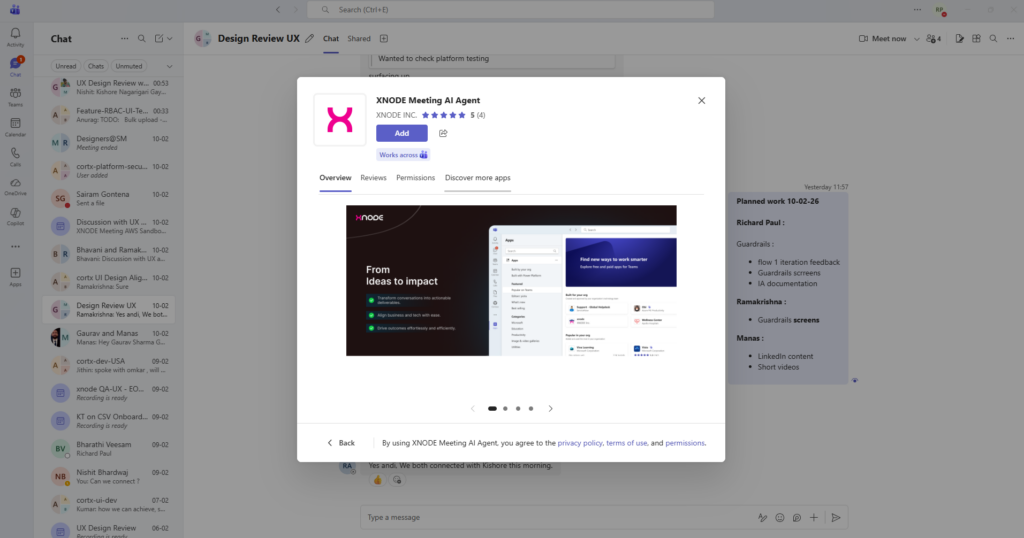Click the Add button for XNODE agent
The height and width of the screenshot is (538, 1024).
click(x=401, y=133)
